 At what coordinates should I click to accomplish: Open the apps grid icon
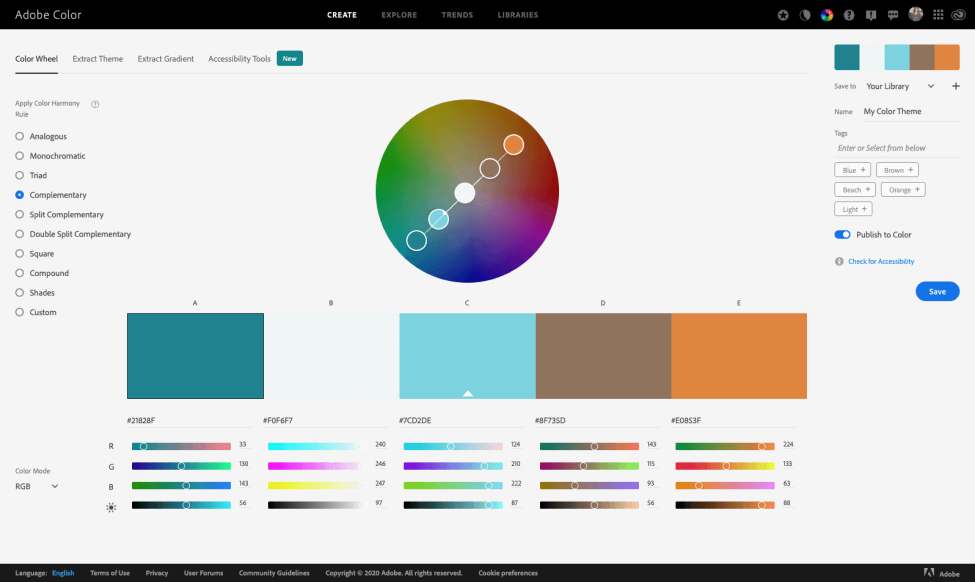click(938, 15)
